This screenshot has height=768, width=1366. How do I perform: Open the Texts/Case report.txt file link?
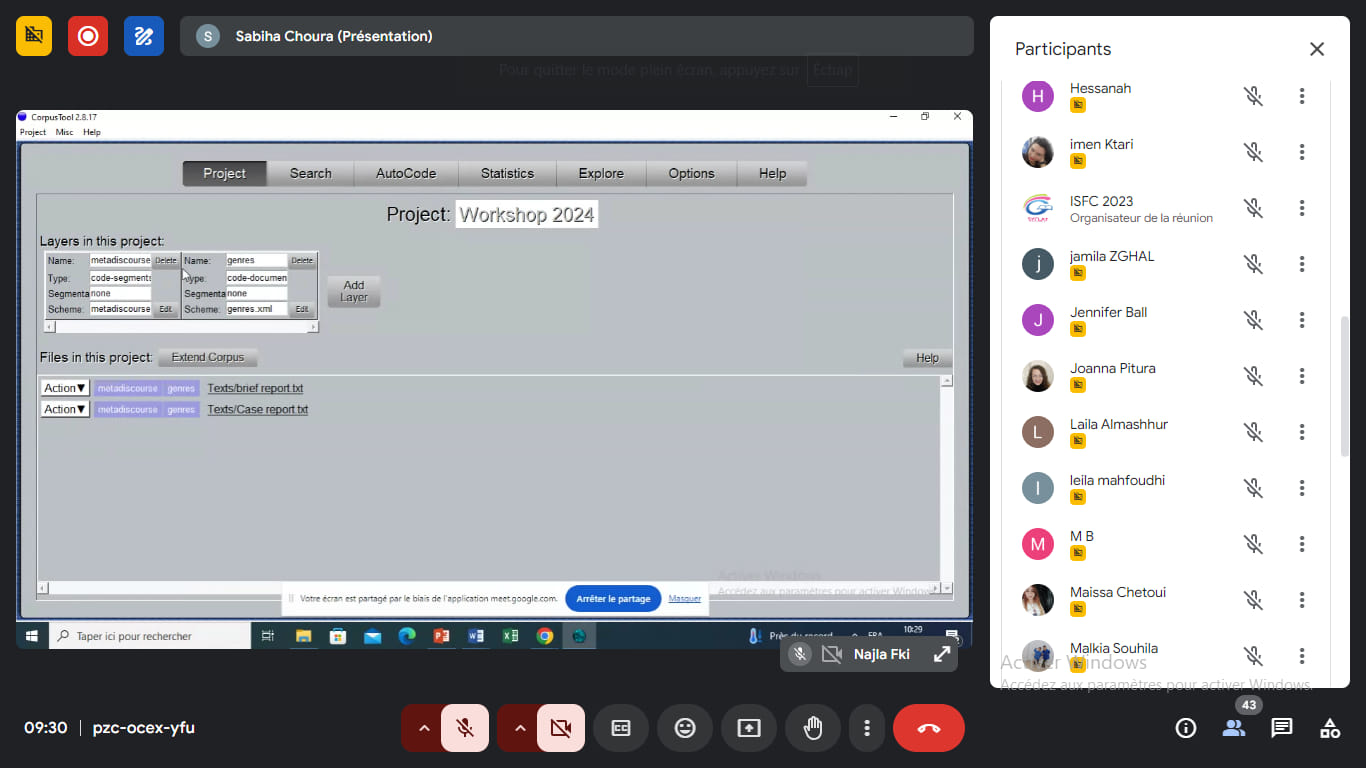pos(258,409)
